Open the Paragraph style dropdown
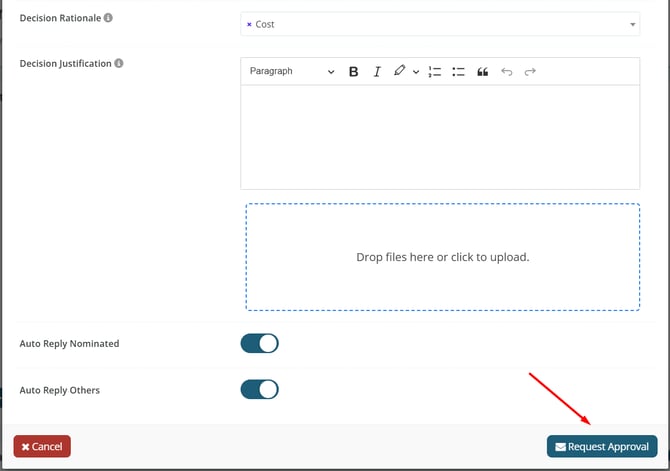This screenshot has height=471, width=670. pos(292,72)
